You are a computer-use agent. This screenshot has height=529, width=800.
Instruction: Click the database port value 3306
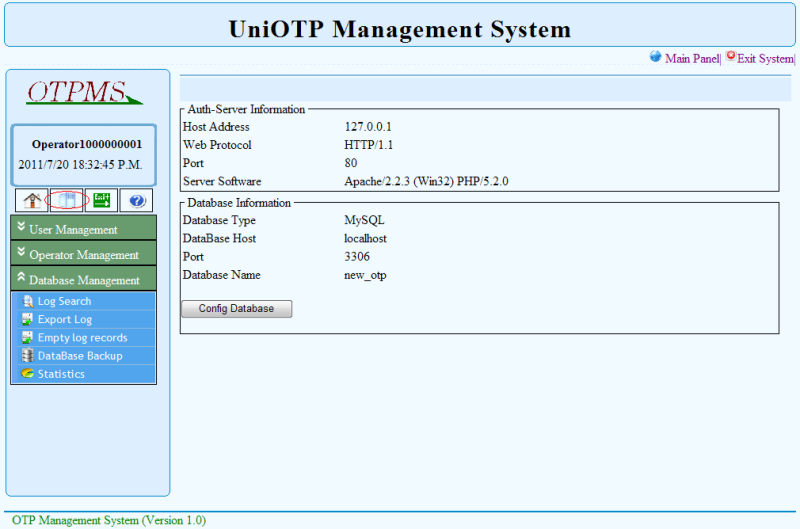click(357, 257)
